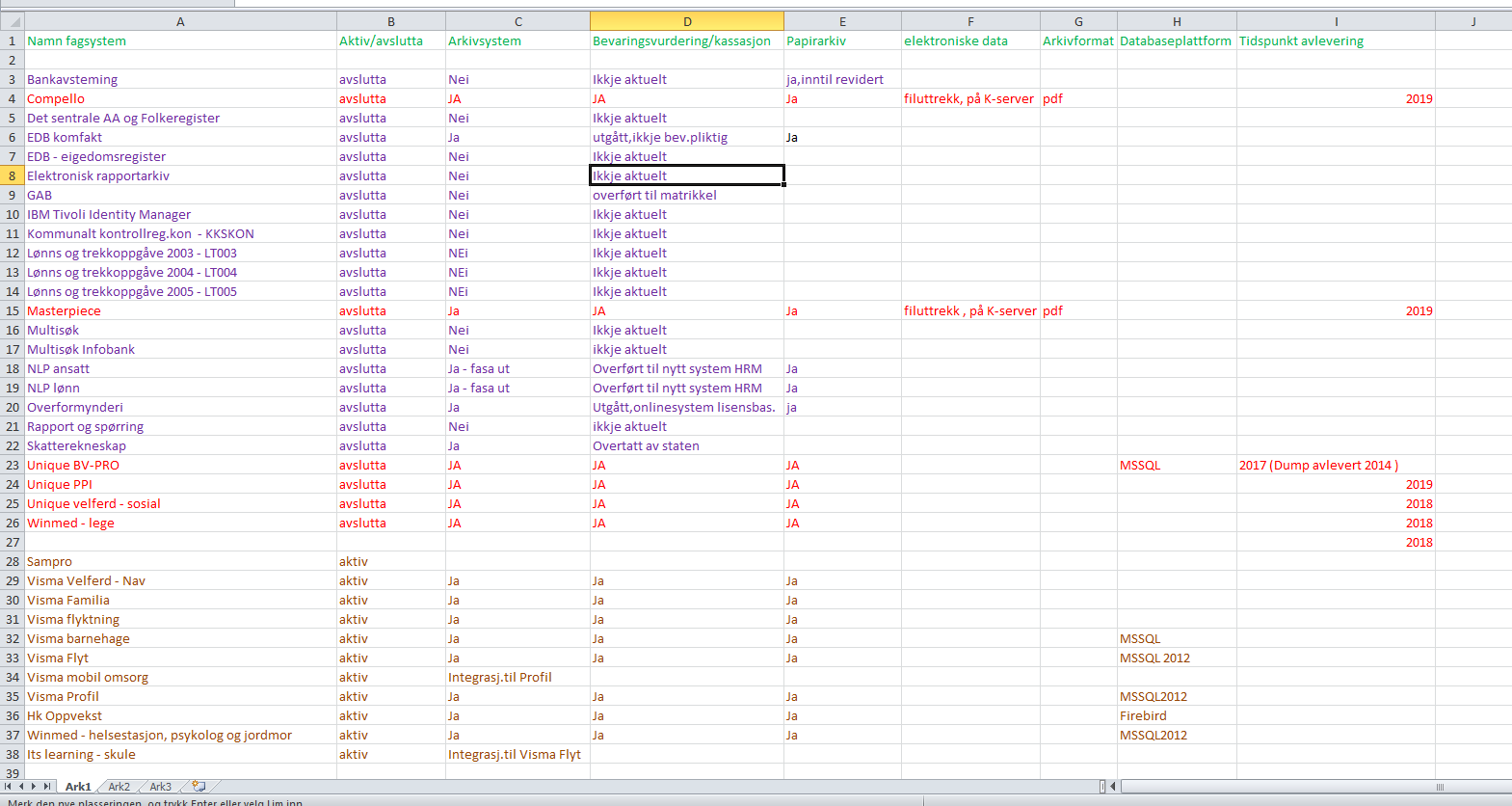Select 'Utgått,onlinesystem lisensbas.' cell
This screenshot has height=806, width=1512.
687,407
